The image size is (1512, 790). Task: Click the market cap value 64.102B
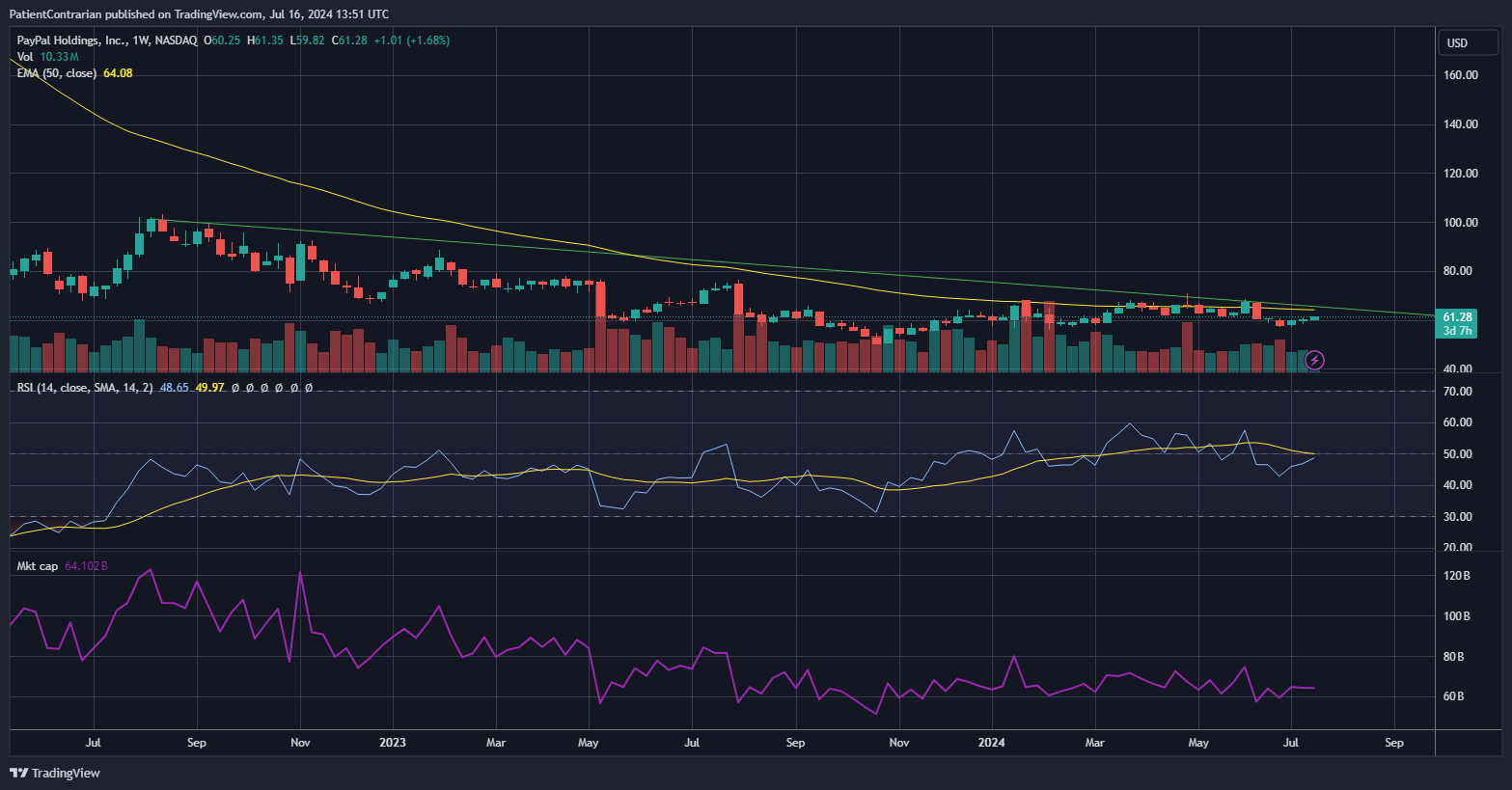click(x=86, y=566)
